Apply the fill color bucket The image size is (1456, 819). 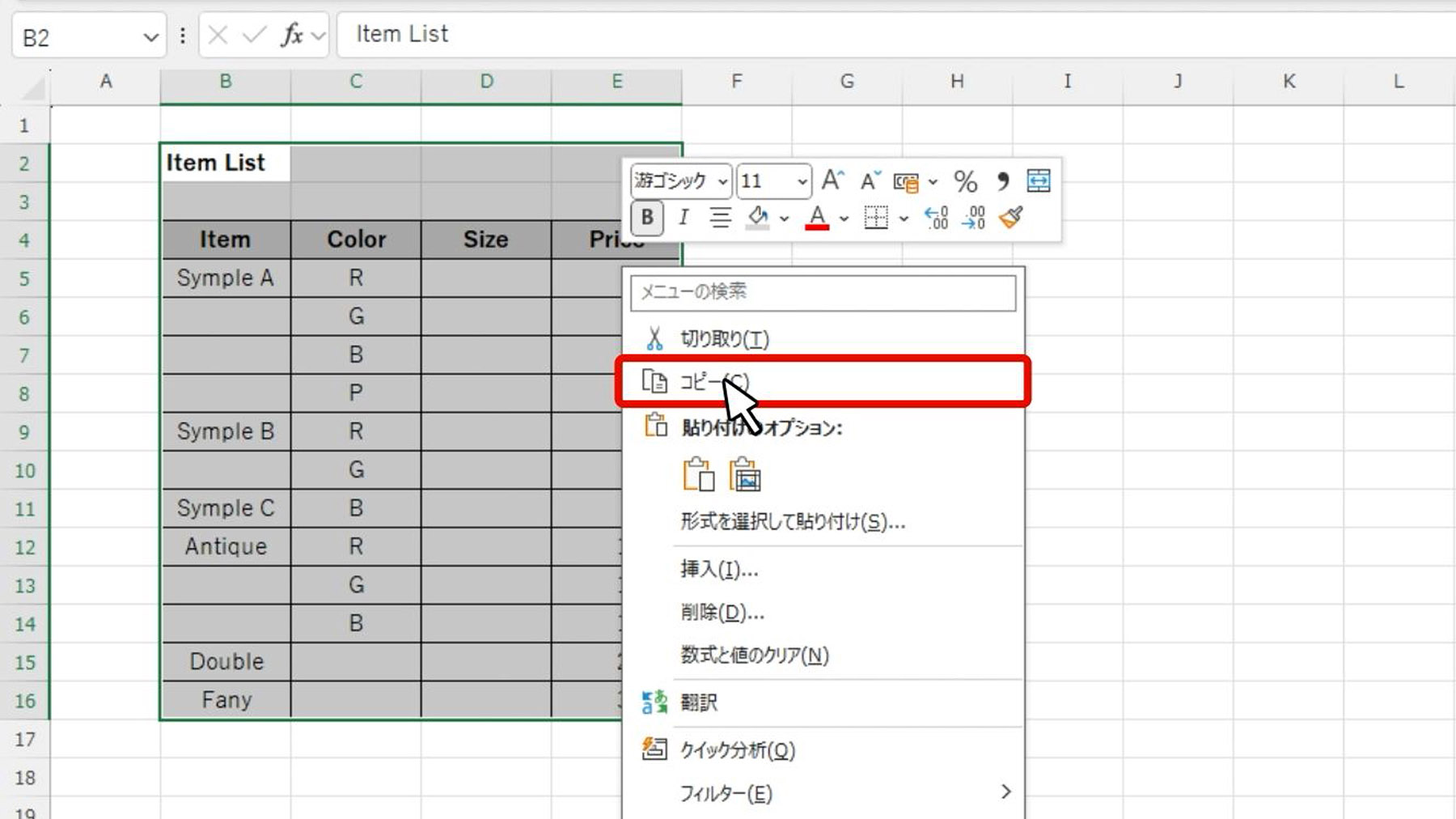pyautogui.click(x=758, y=217)
